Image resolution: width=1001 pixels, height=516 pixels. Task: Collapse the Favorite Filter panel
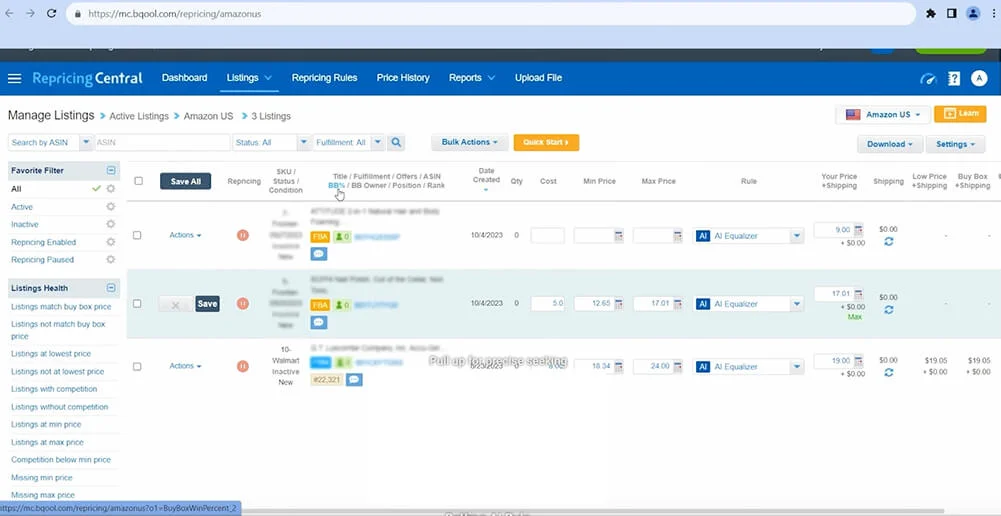click(x=111, y=171)
